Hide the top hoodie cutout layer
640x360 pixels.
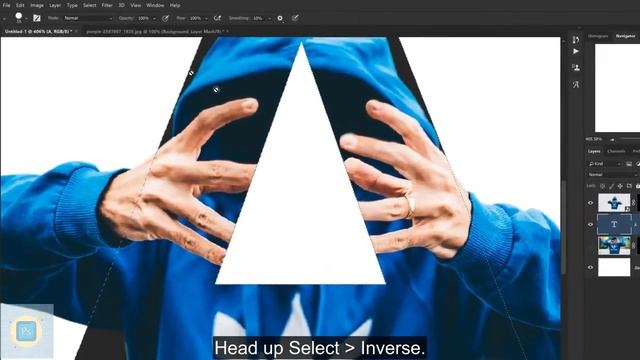[591, 203]
